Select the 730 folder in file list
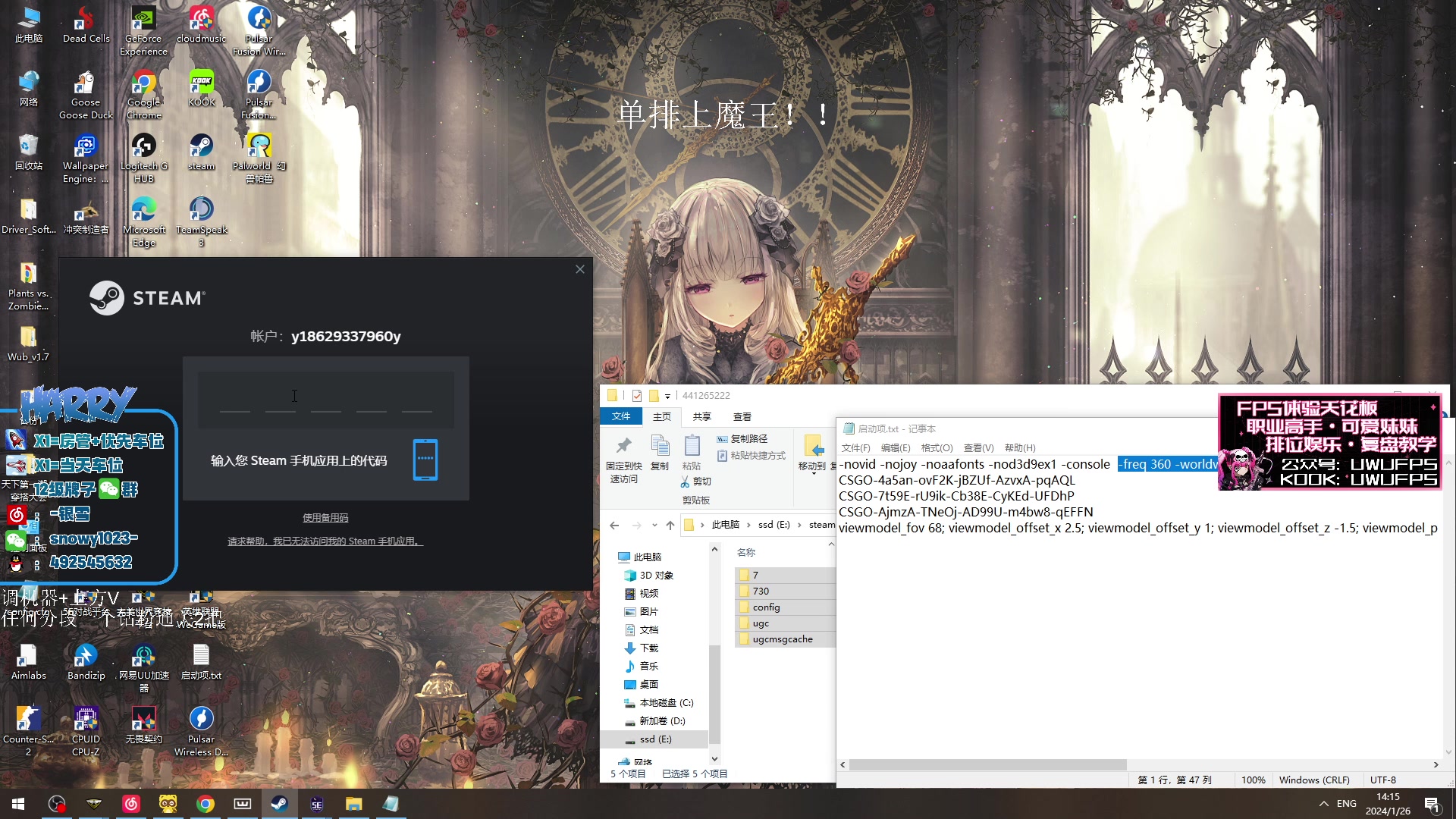This screenshot has height=819, width=1456. [786, 591]
